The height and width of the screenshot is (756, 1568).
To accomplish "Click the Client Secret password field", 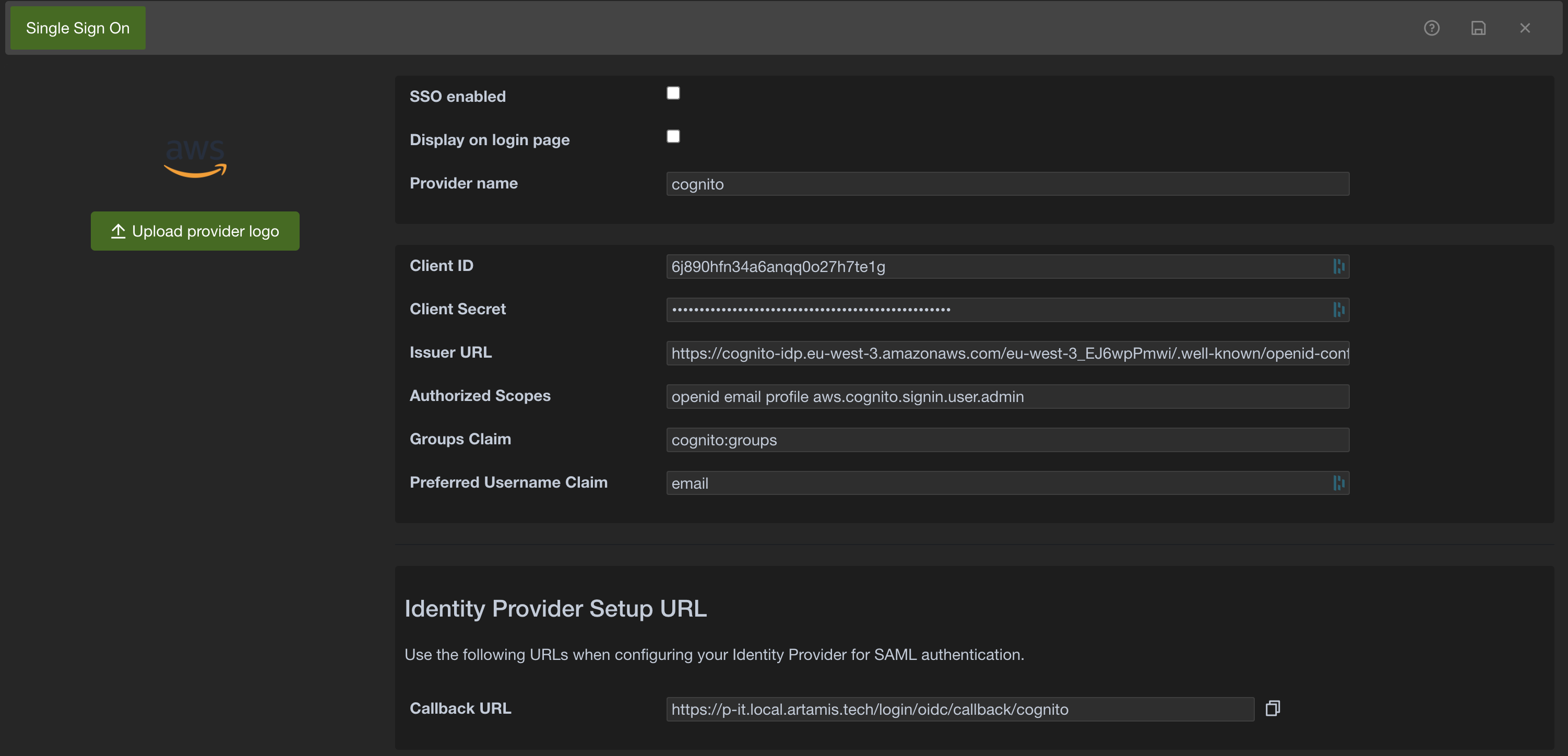I will coord(1007,310).
